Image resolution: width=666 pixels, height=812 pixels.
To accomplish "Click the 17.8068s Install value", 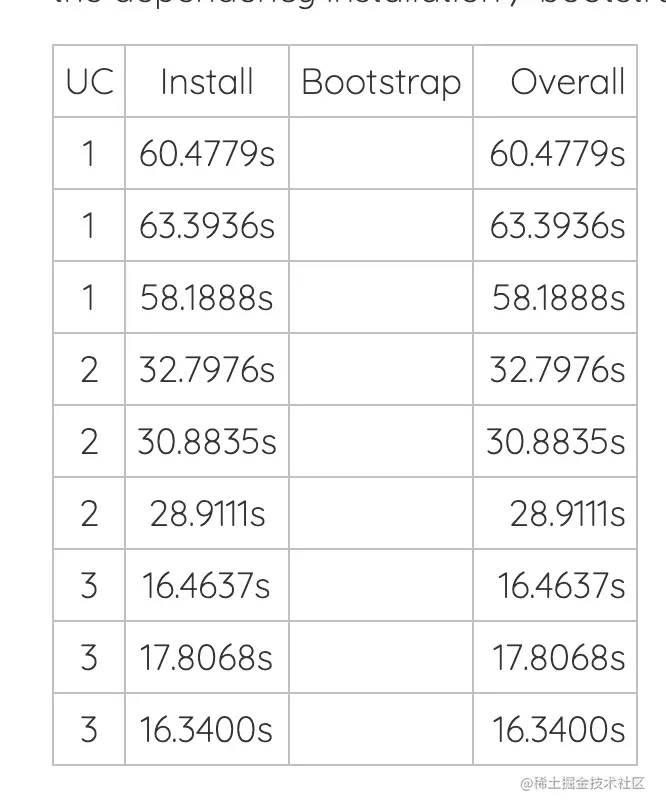I will [x=206, y=658].
